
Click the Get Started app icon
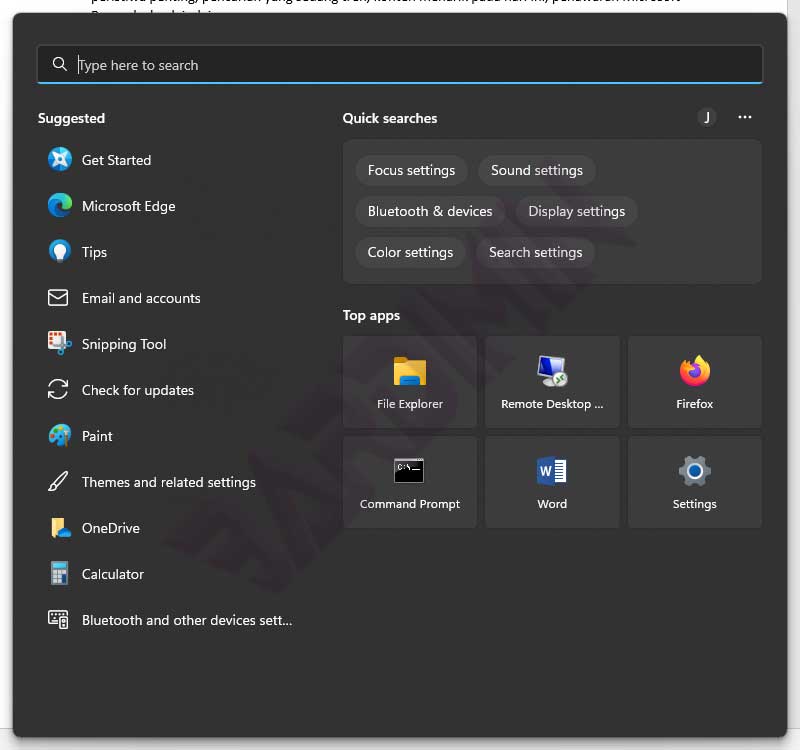click(60, 160)
